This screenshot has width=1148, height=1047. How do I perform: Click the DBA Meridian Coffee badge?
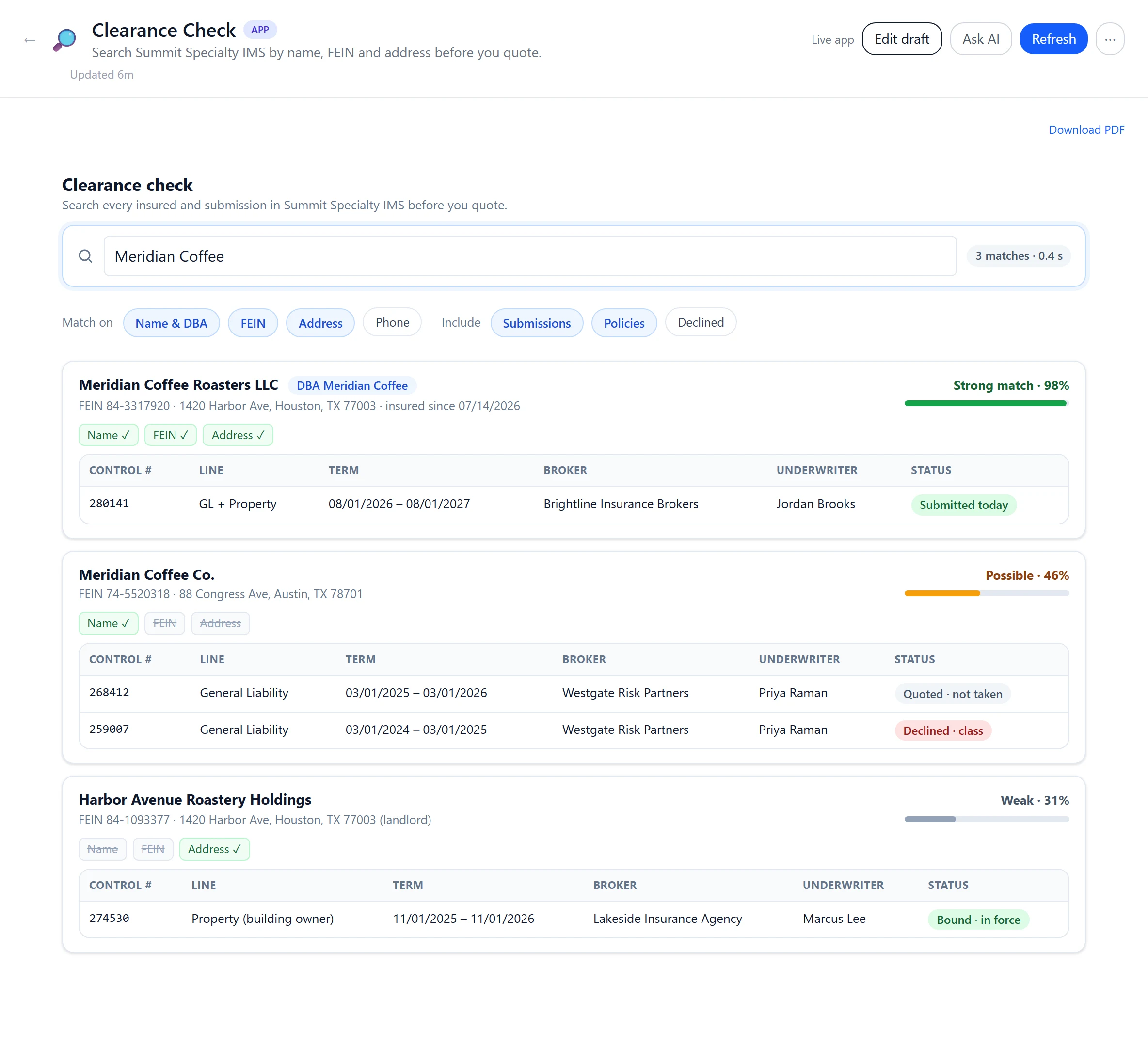tap(352, 385)
